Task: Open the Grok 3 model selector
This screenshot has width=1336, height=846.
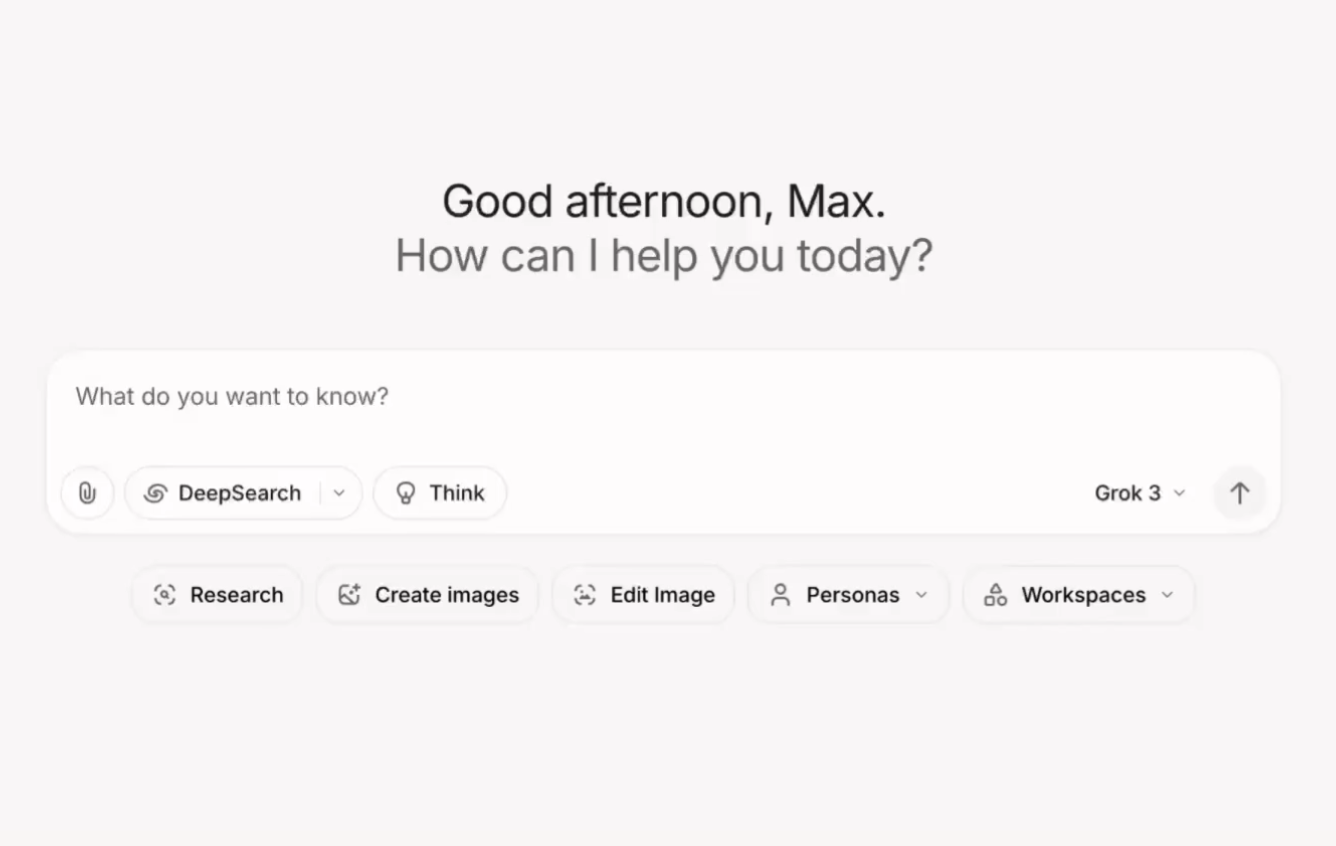Action: [1139, 493]
